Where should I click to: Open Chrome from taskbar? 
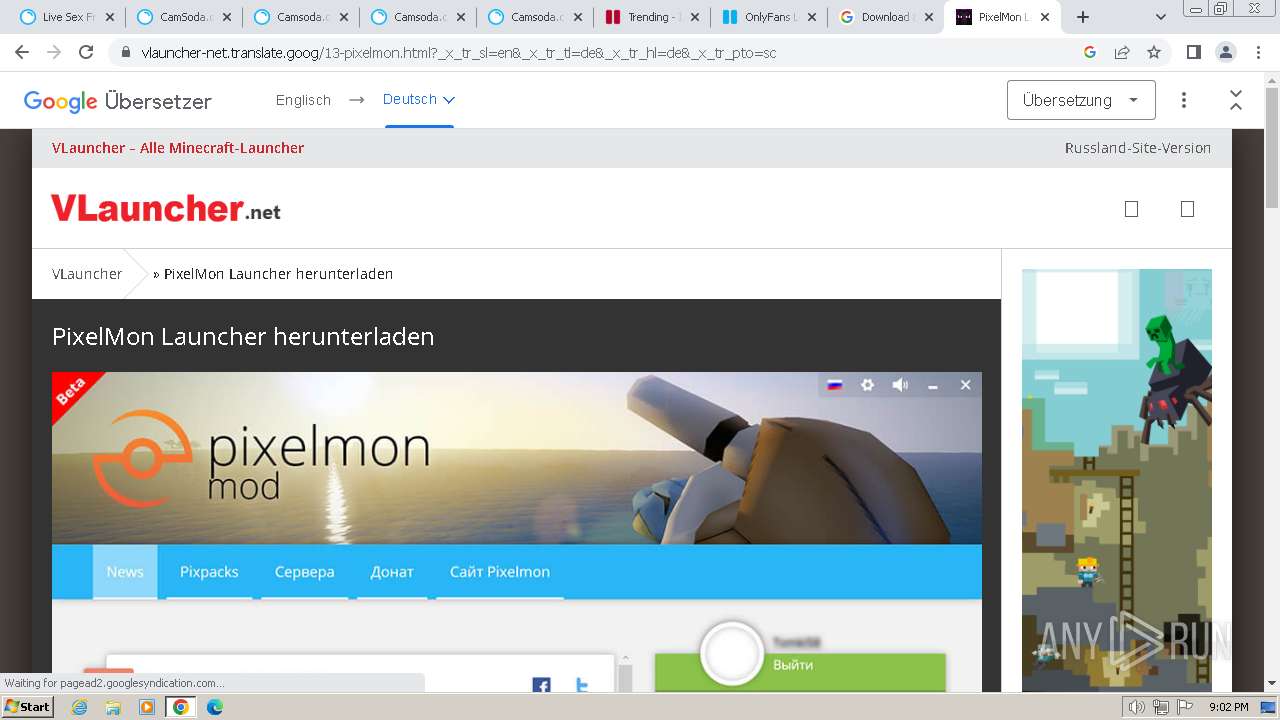(181, 707)
